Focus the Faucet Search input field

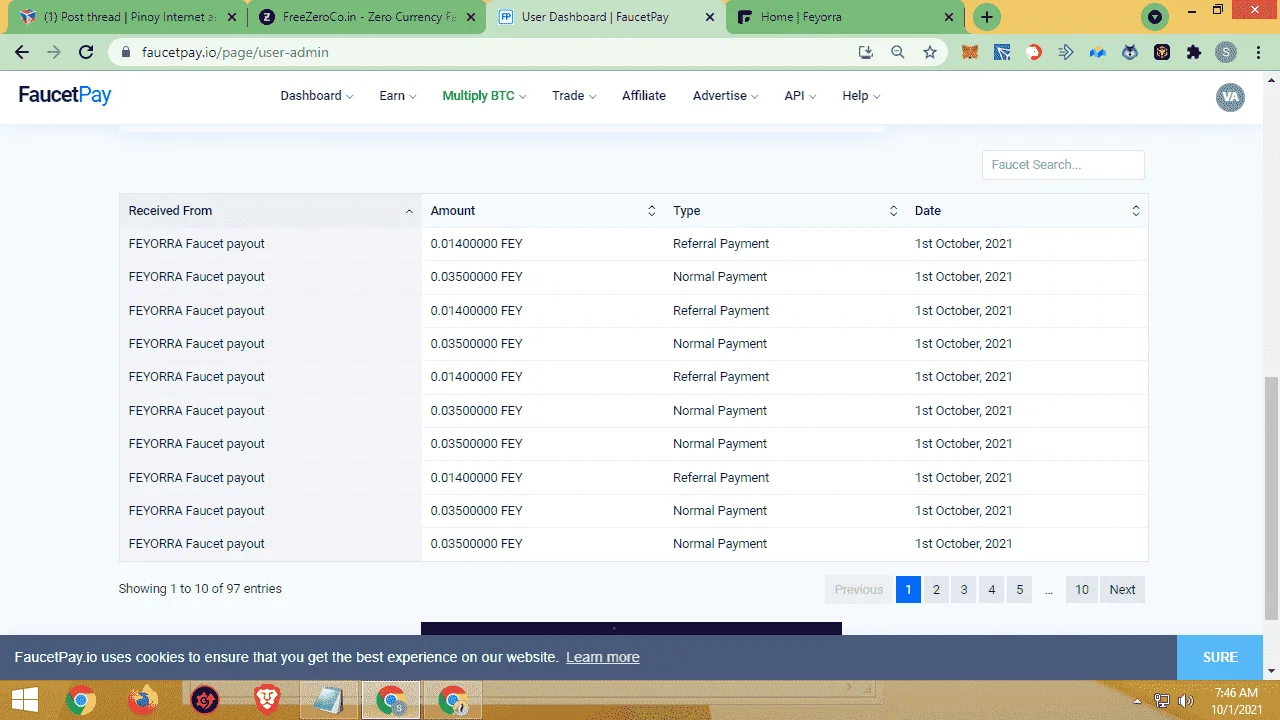pos(1063,165)
